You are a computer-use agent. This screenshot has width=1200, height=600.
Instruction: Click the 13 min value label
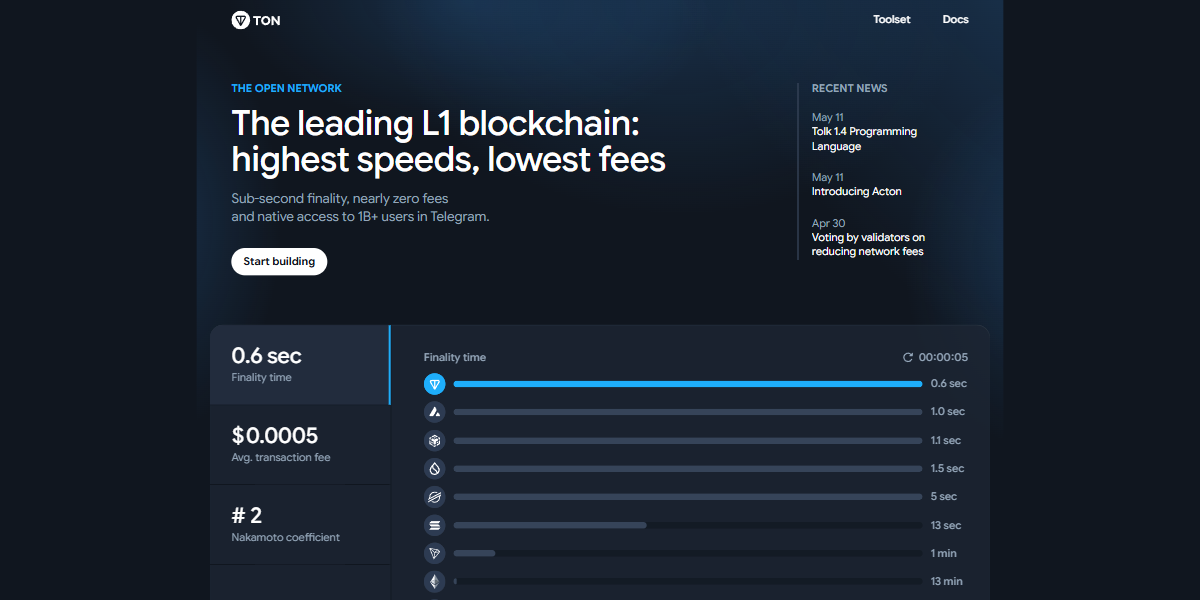(947, 581)
